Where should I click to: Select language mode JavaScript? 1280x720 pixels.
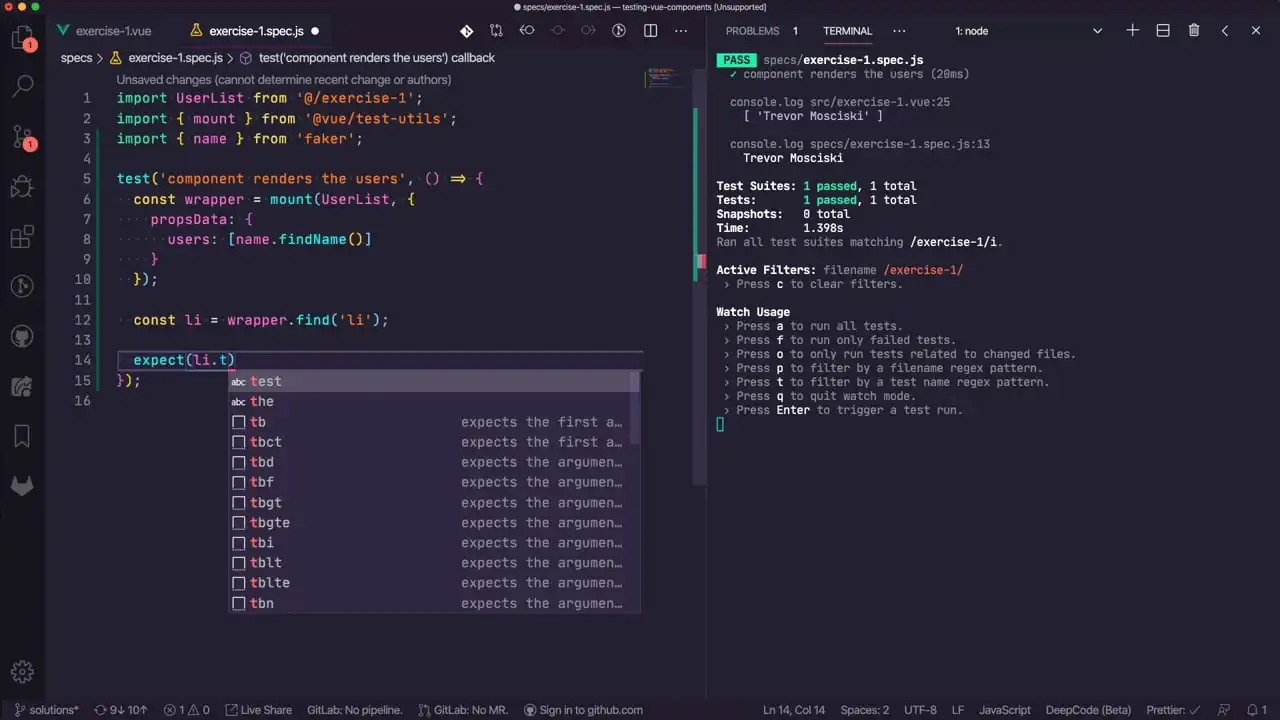click(x=1004, y=710)
